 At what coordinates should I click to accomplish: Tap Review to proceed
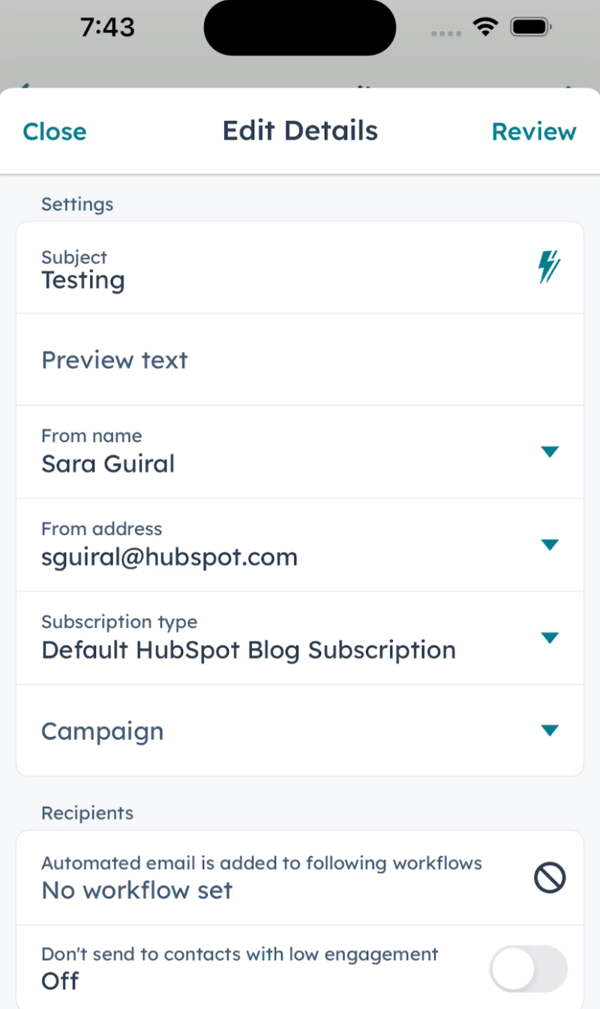point(534,131)
